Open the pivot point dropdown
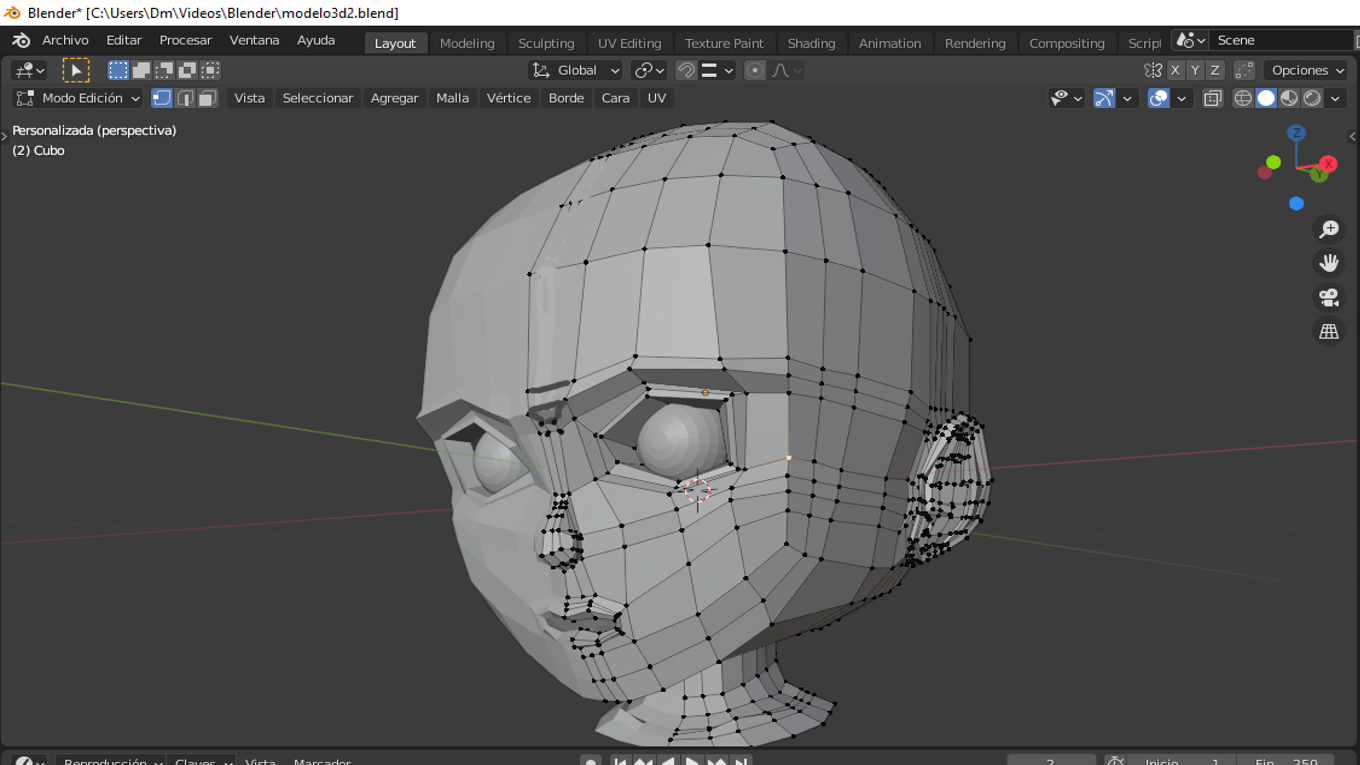This screenshot has width=1360, height=765. (x=650, y=70)
